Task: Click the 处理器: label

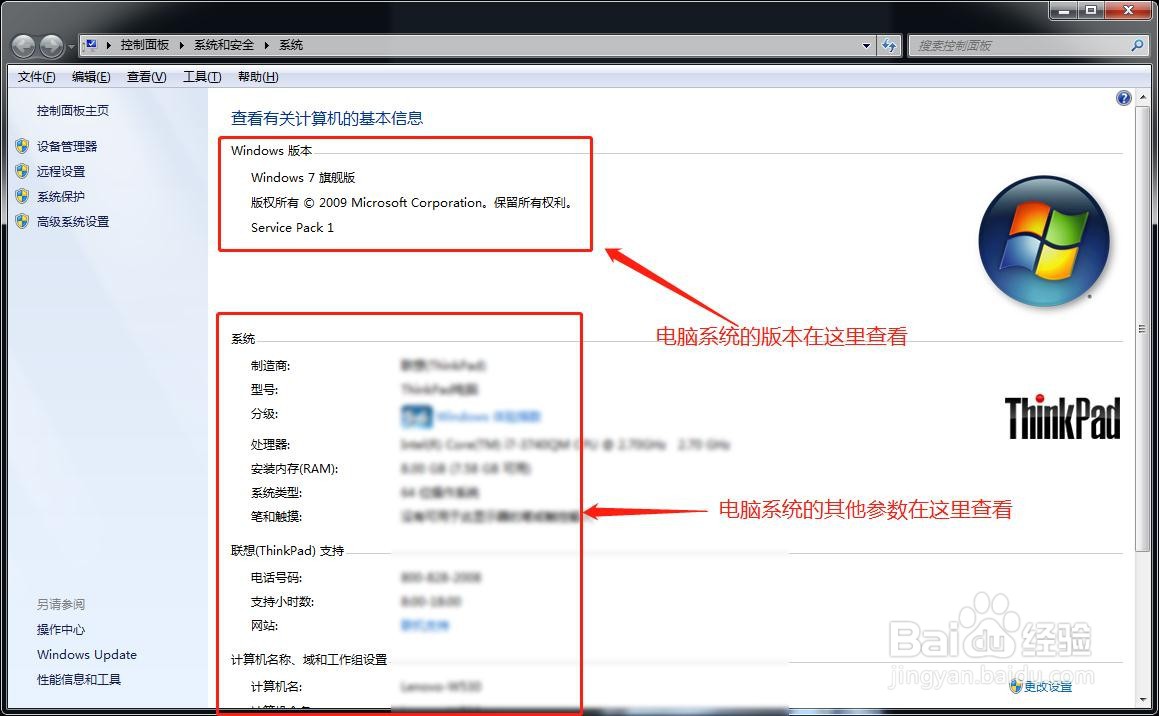Action: pyautogui.click(x=270, y=445)
